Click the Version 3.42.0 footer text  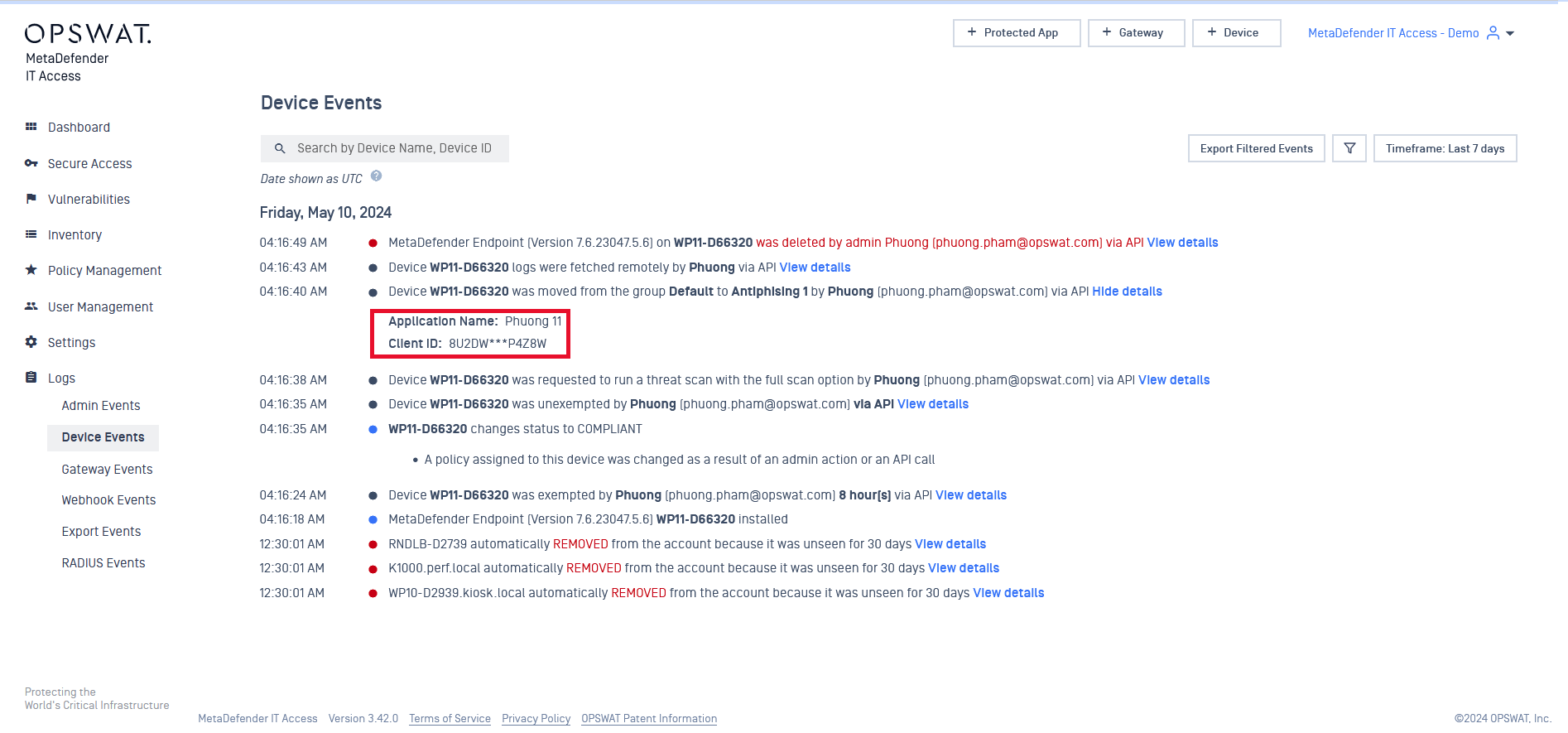coord(363,719)
